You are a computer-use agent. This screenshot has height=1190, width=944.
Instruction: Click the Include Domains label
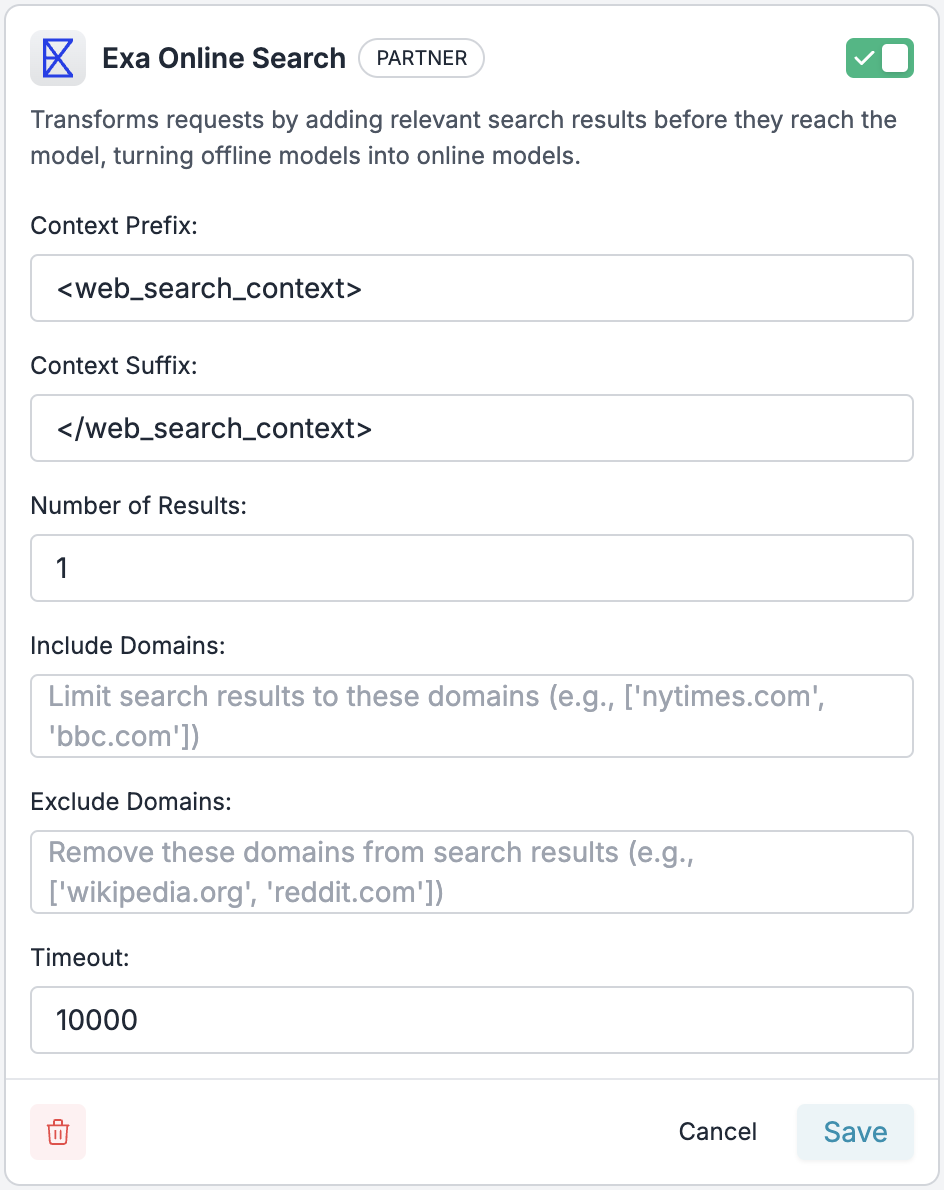tap(128, 646)
